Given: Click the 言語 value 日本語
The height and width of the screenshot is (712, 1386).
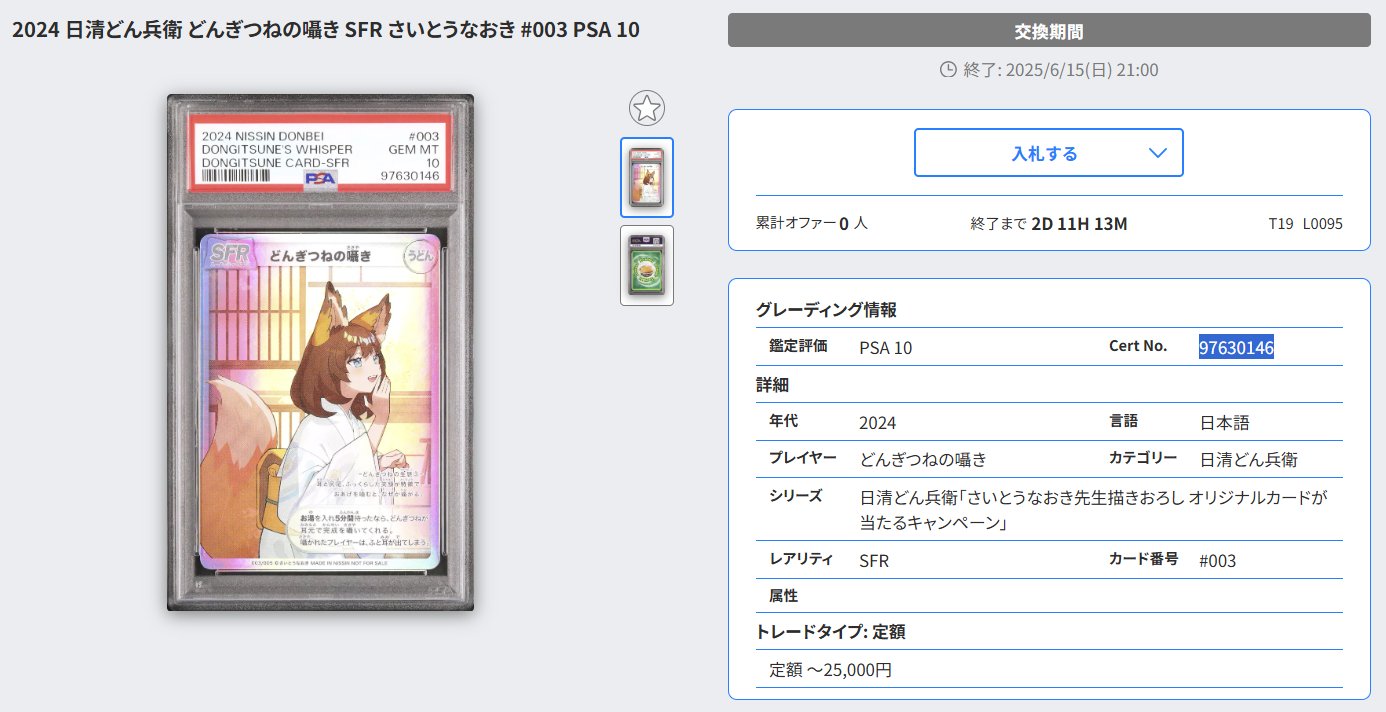Looking at the screenshot, I should pos(1225,423).
